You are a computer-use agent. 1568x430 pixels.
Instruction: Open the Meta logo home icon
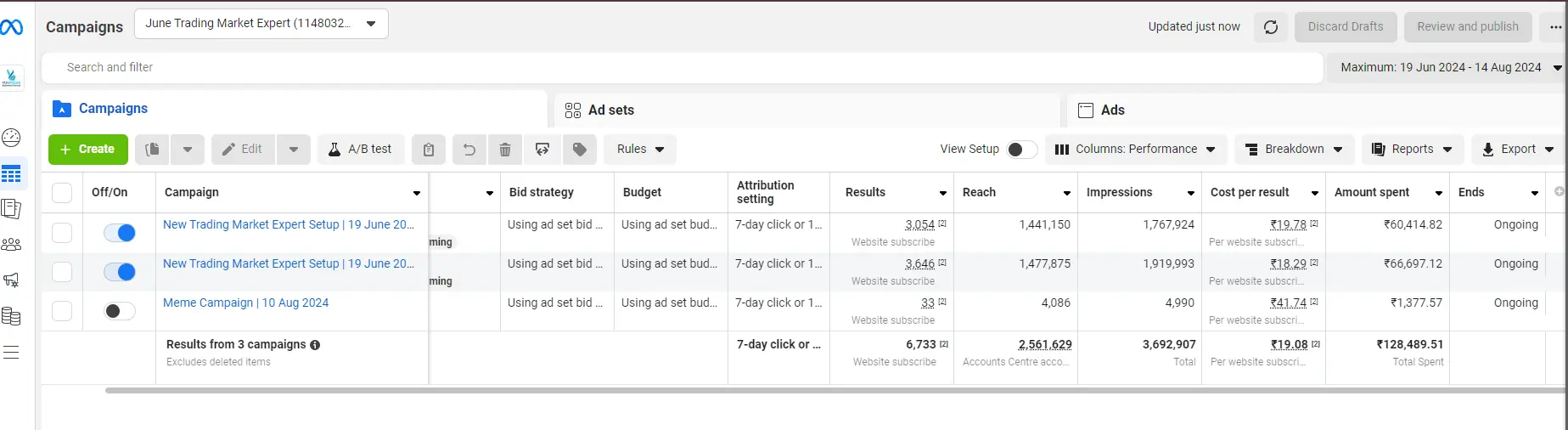click(x=12, y=28)
